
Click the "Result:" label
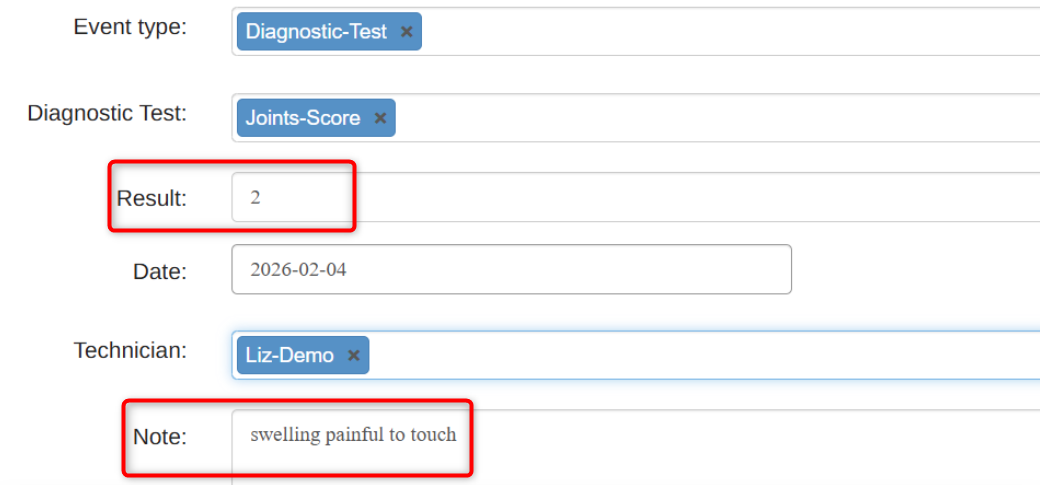click(152, 198)
